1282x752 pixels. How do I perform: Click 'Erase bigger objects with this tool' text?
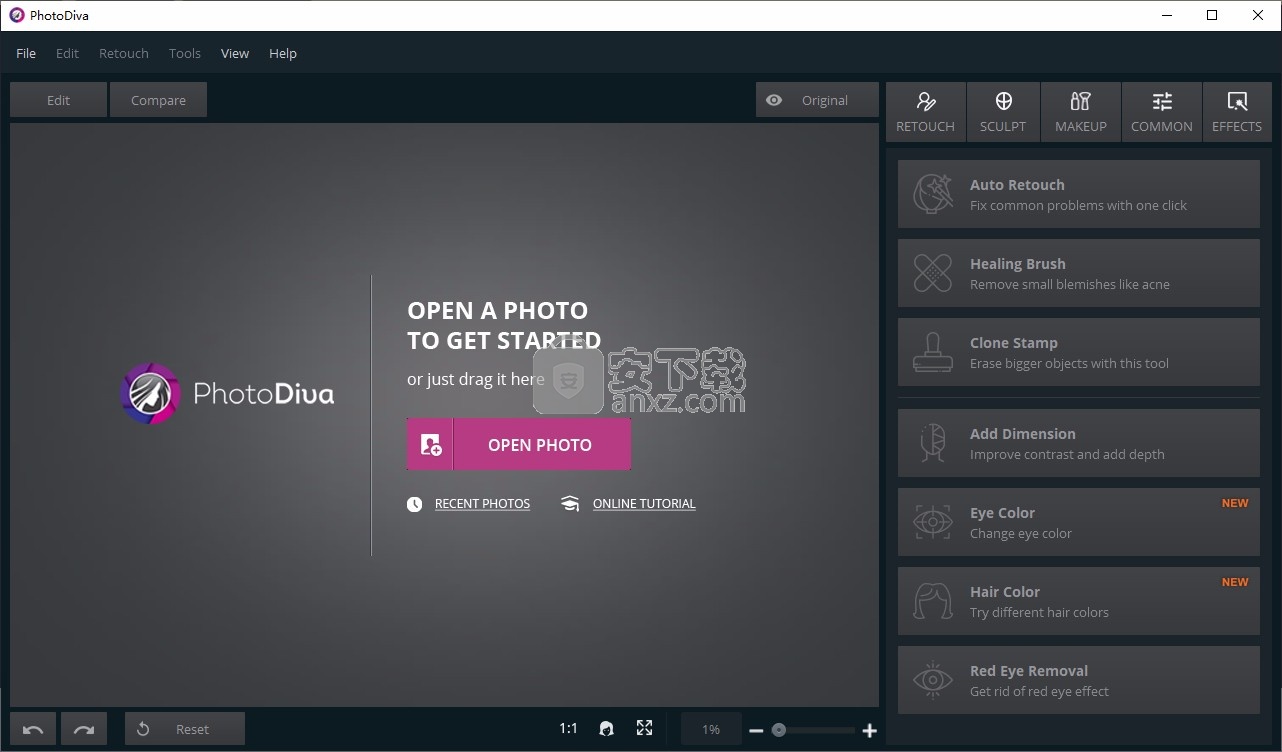[1069, 363]
